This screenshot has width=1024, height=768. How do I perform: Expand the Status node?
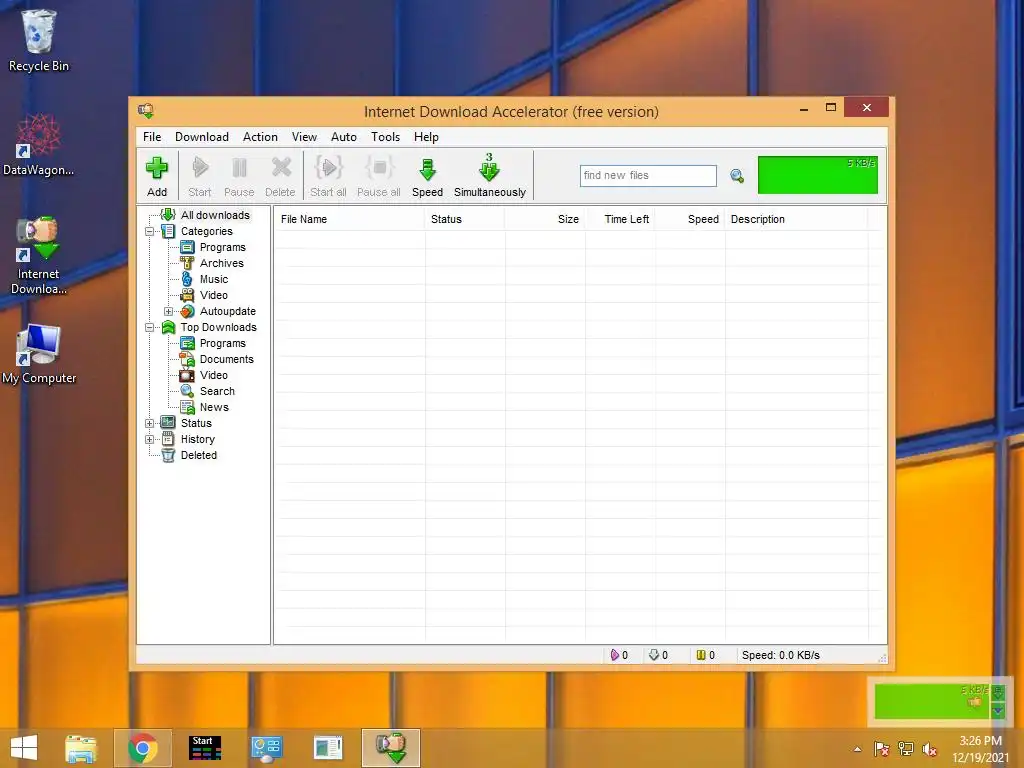point(150,423)
